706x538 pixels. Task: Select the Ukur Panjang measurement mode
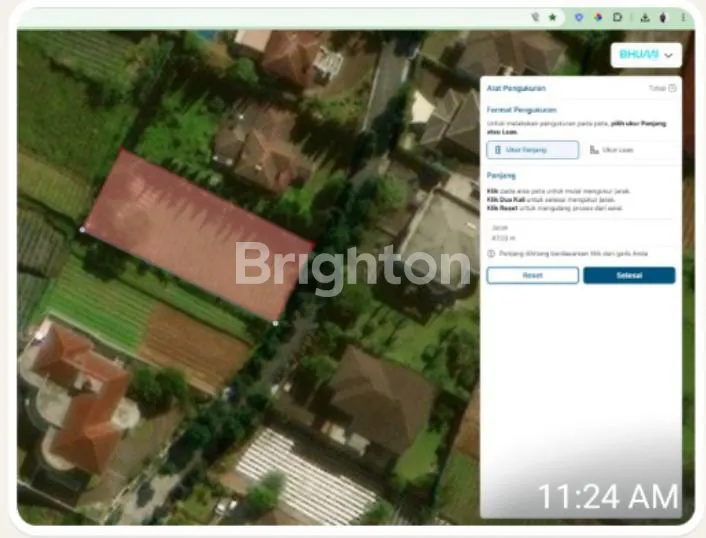click(532, 150)
